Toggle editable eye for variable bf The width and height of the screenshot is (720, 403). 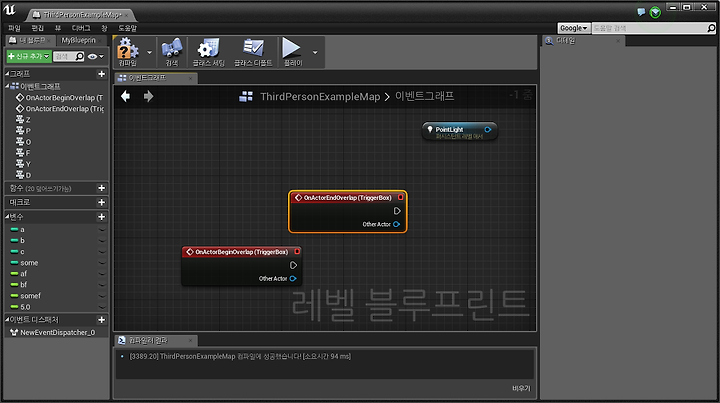point(102,285)
